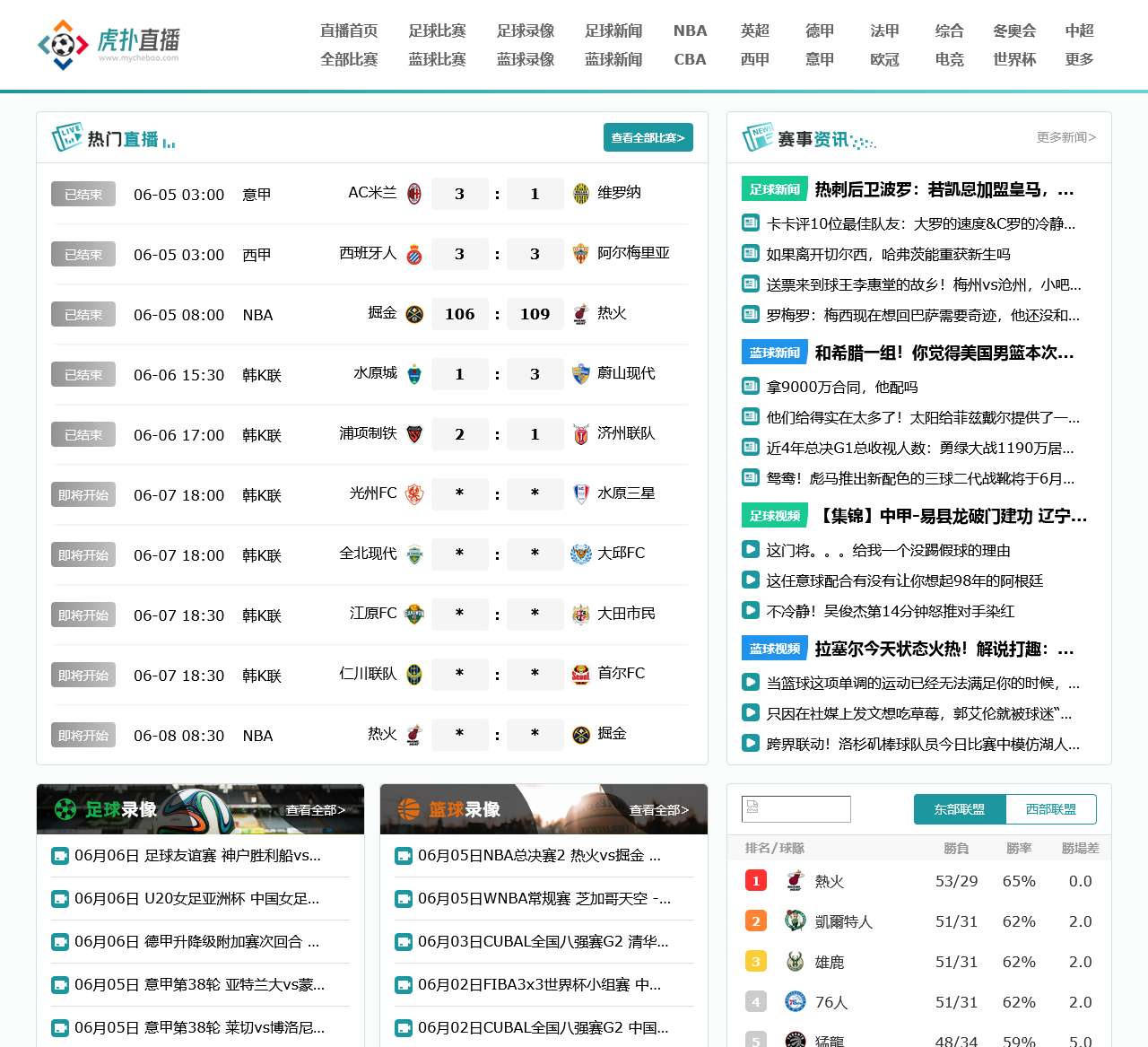Open headline 和希腊一组！你觉得美国男篮
1148x1047 pixels.
944,353
